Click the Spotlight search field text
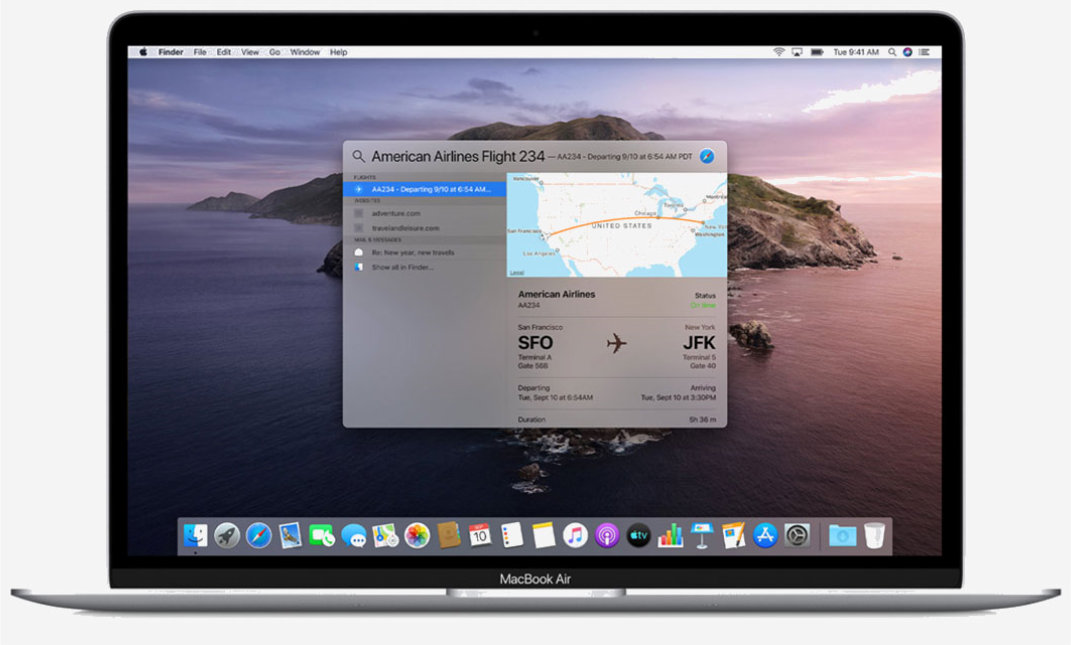This screenshot has width=1071, height=645. tap(458, 156)
